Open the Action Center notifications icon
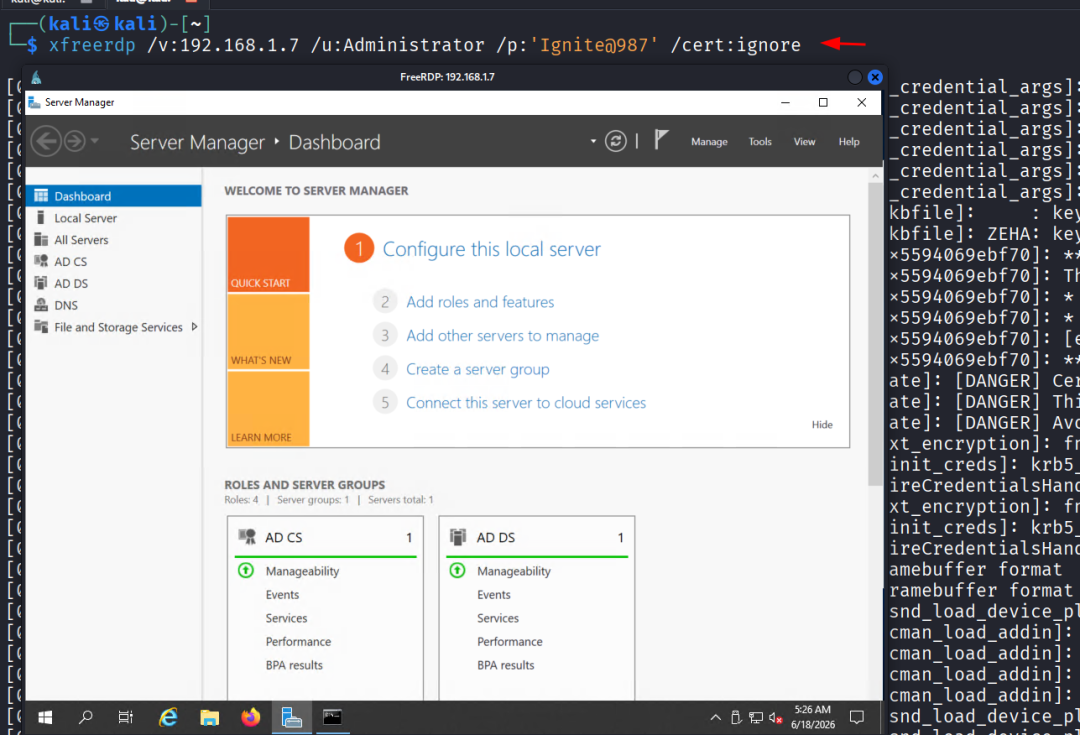This screenshot has width=1080, height=735. click(x=857, y=717)
